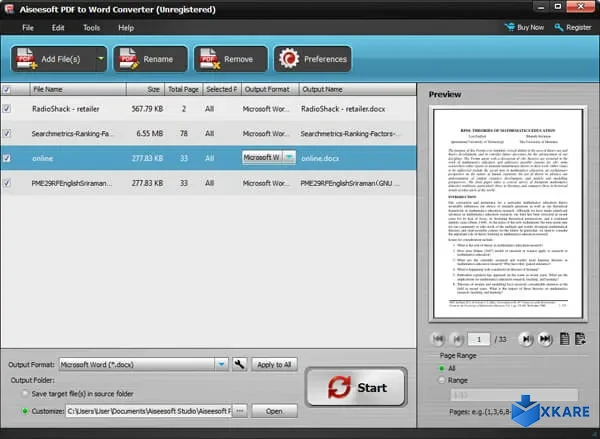The image size is (600, 439).
Task: Click the Output Name column header
Action: (x=357, y=89)
